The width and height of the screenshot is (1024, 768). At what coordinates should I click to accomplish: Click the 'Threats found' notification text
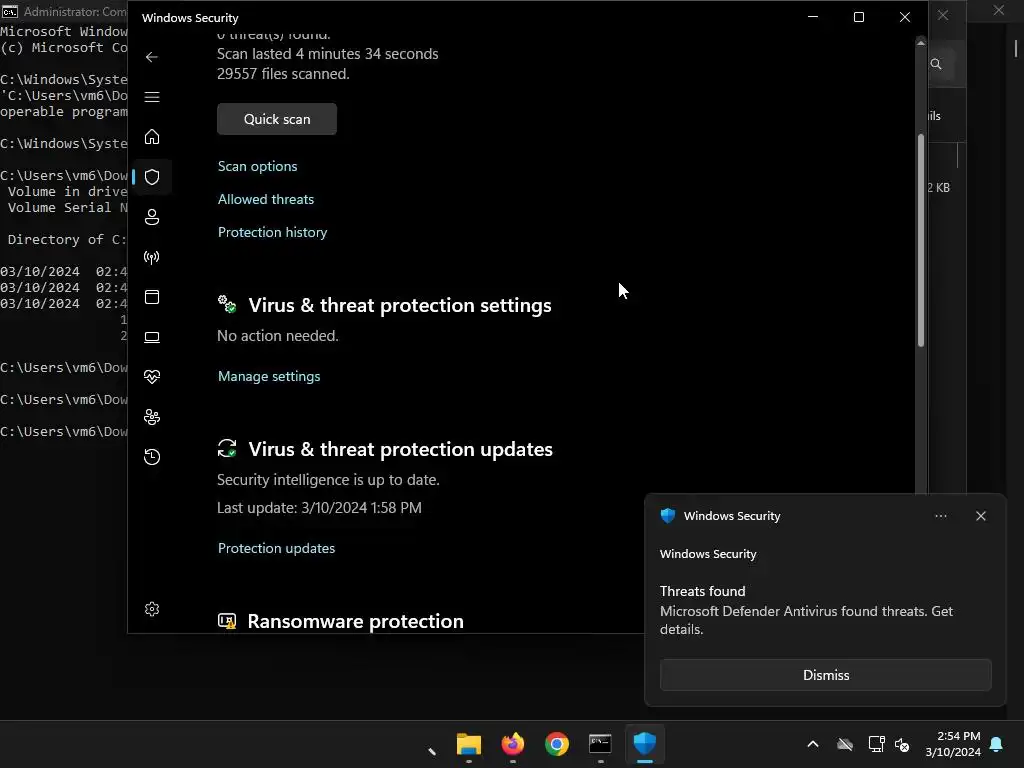702,591
